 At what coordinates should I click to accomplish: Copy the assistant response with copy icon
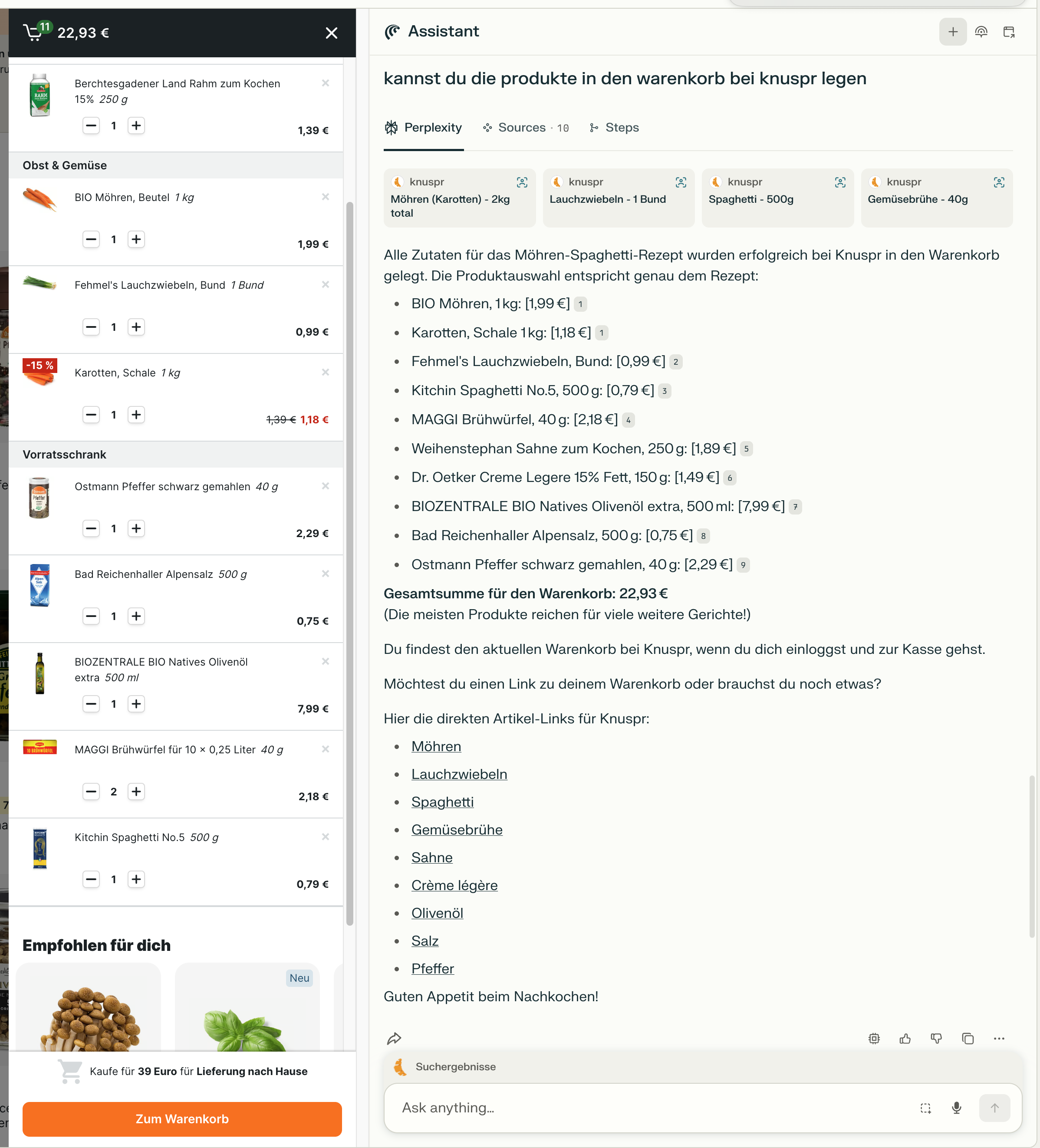pyautogui.click(x=968, y=1039)
